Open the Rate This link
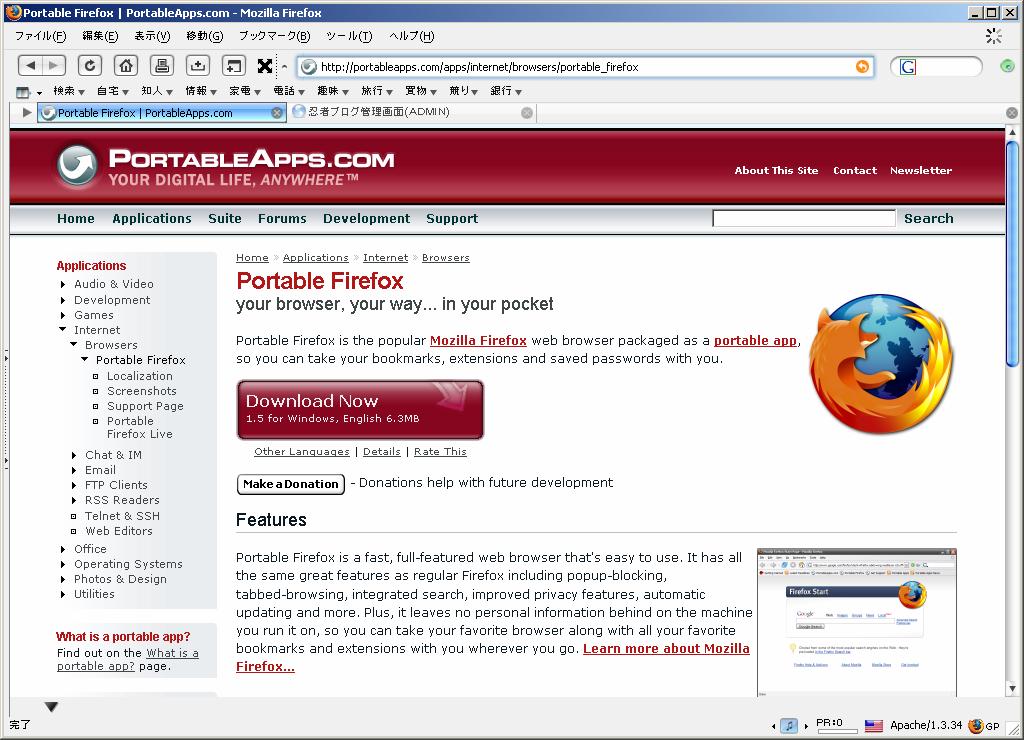This screenshot has width=1024, height=740. 440,451
